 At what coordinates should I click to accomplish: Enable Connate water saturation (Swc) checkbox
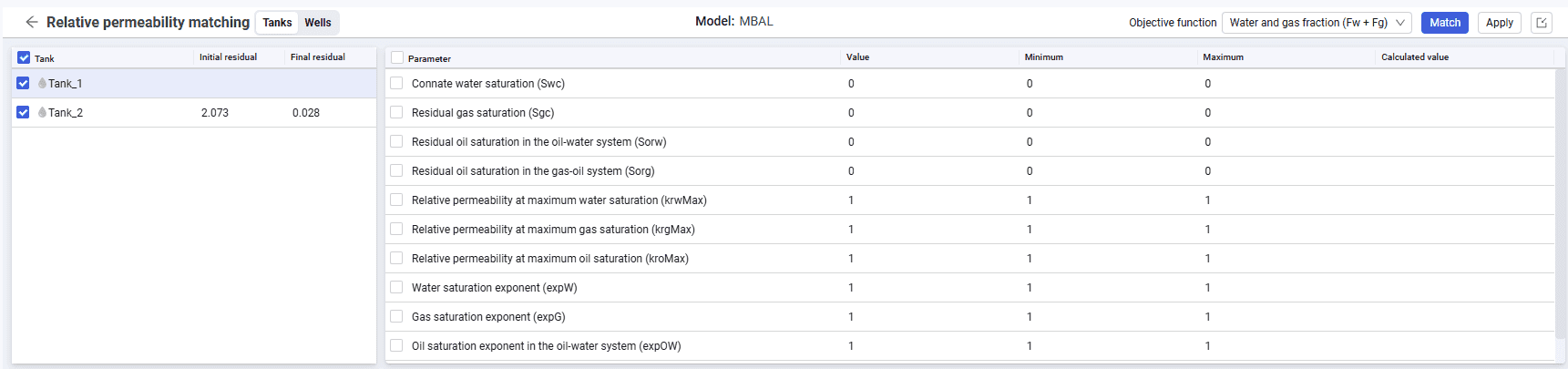coord(396,83)
